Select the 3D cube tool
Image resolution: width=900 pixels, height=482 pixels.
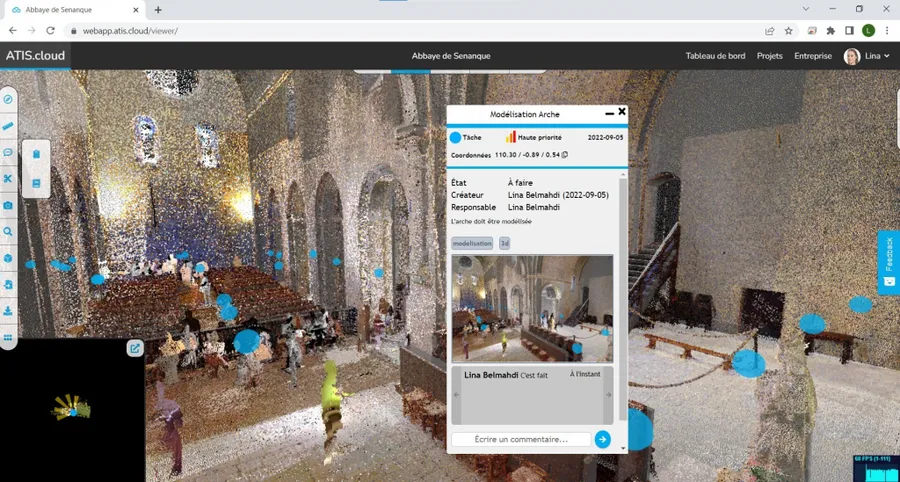8,258
